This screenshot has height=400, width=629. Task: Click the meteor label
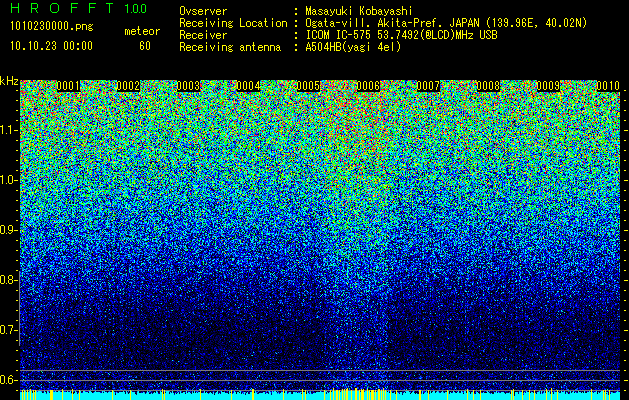click(x=142, y=31)
